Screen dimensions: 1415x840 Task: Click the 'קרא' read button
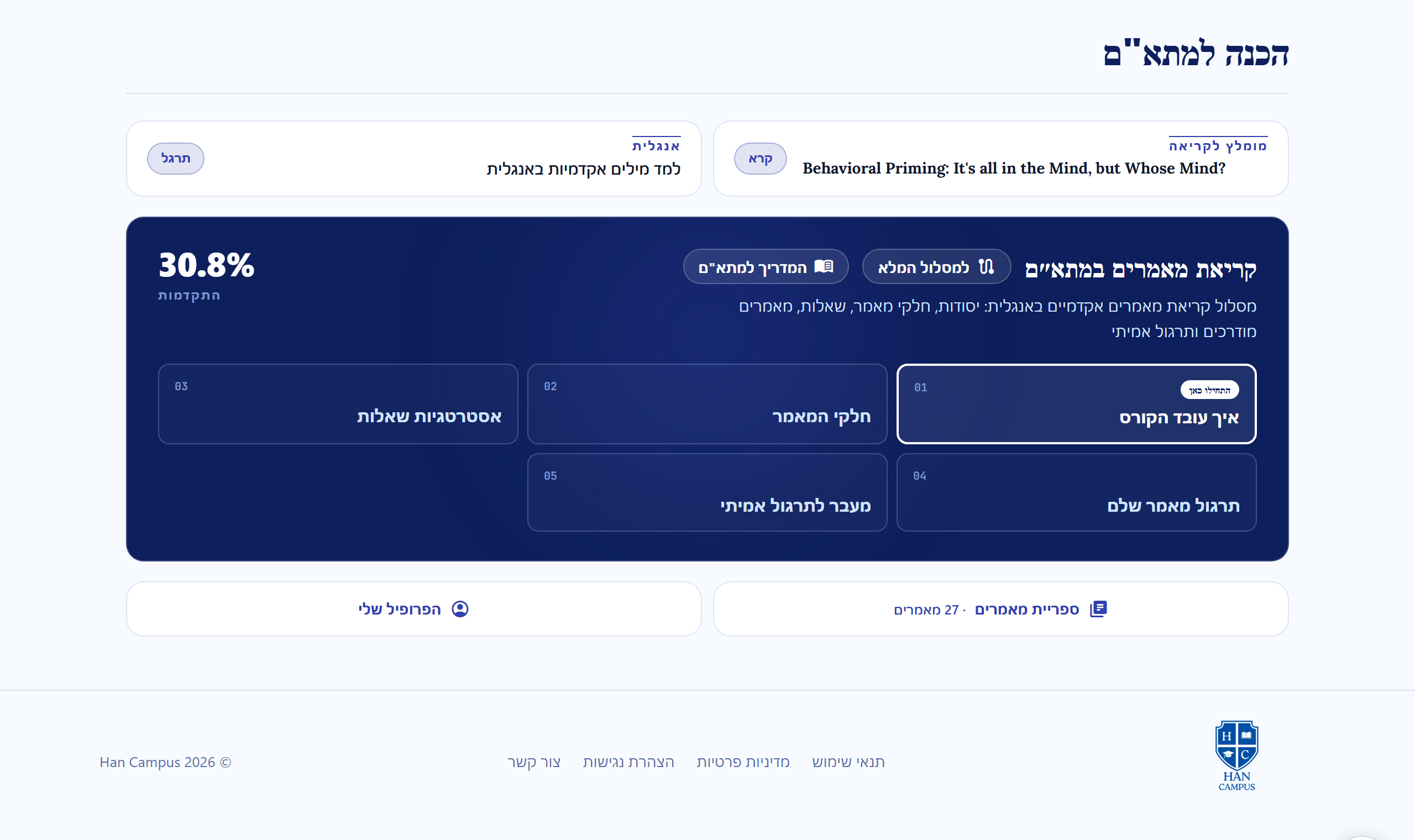(760, 159)
